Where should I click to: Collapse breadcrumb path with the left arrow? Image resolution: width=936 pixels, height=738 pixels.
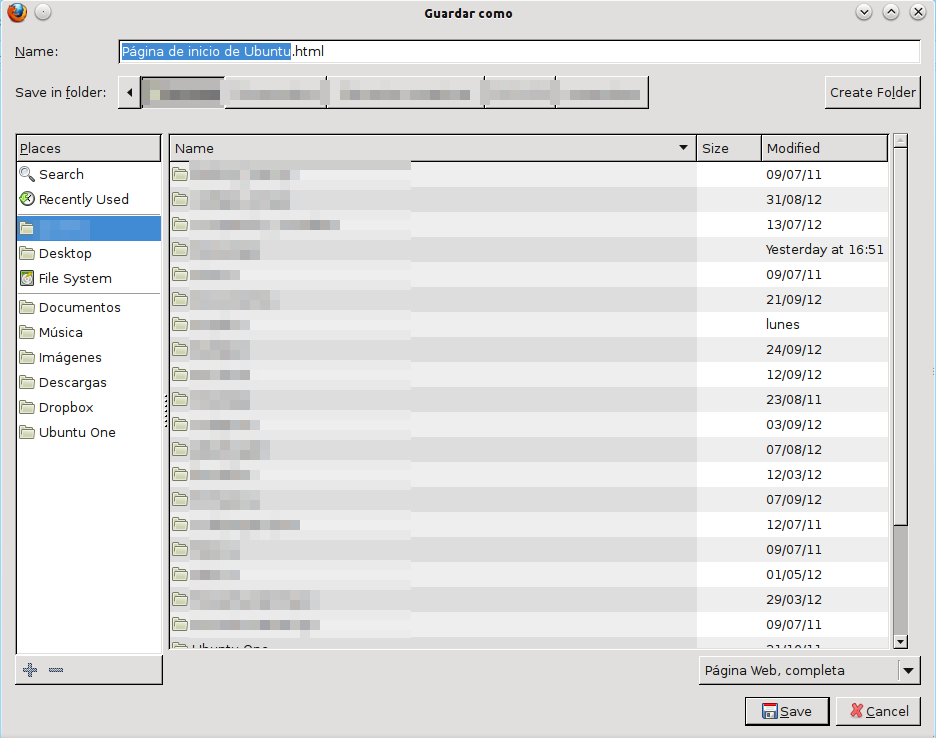128,92
